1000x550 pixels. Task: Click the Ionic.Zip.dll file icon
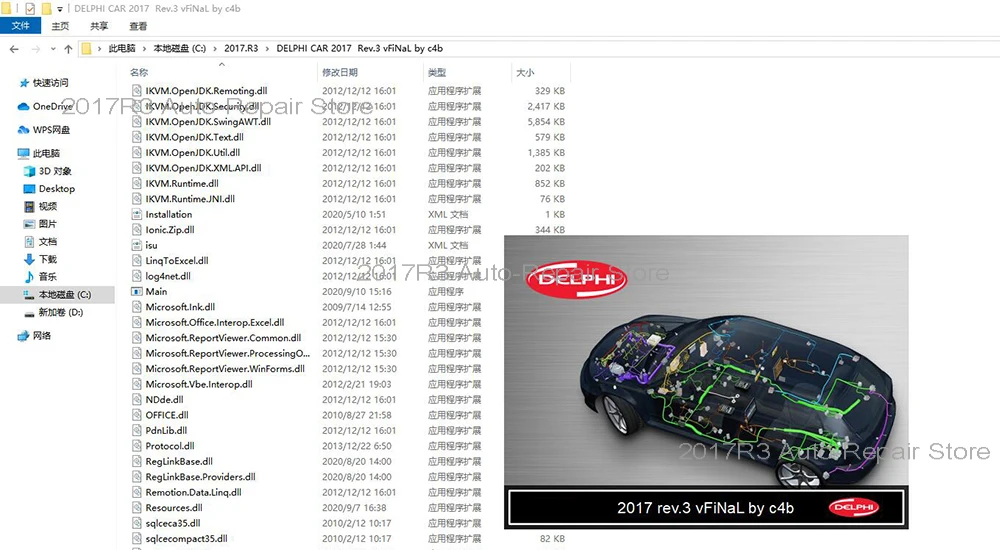coord(136,229)
